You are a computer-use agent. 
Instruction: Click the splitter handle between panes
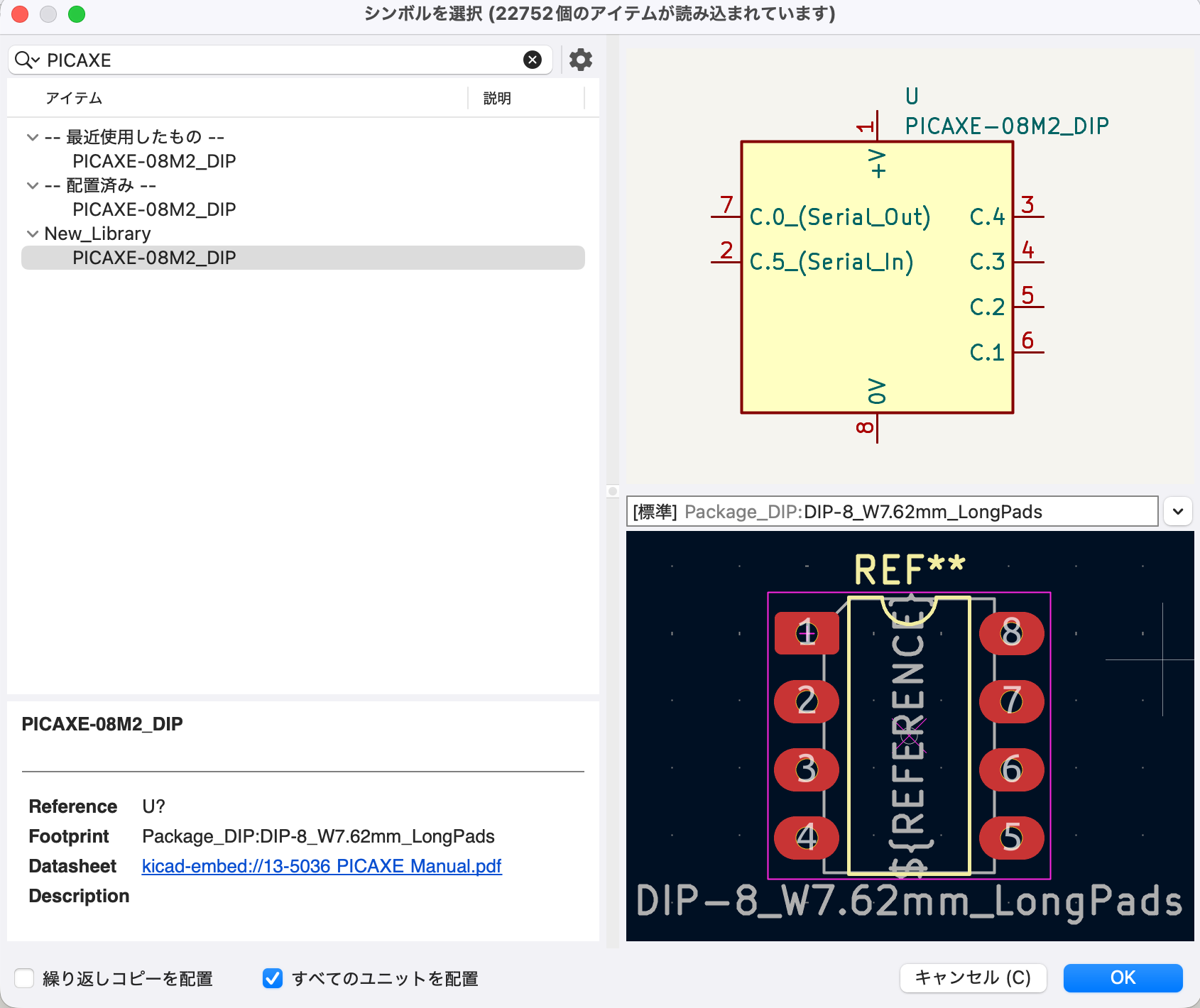[x=613, y=491]
